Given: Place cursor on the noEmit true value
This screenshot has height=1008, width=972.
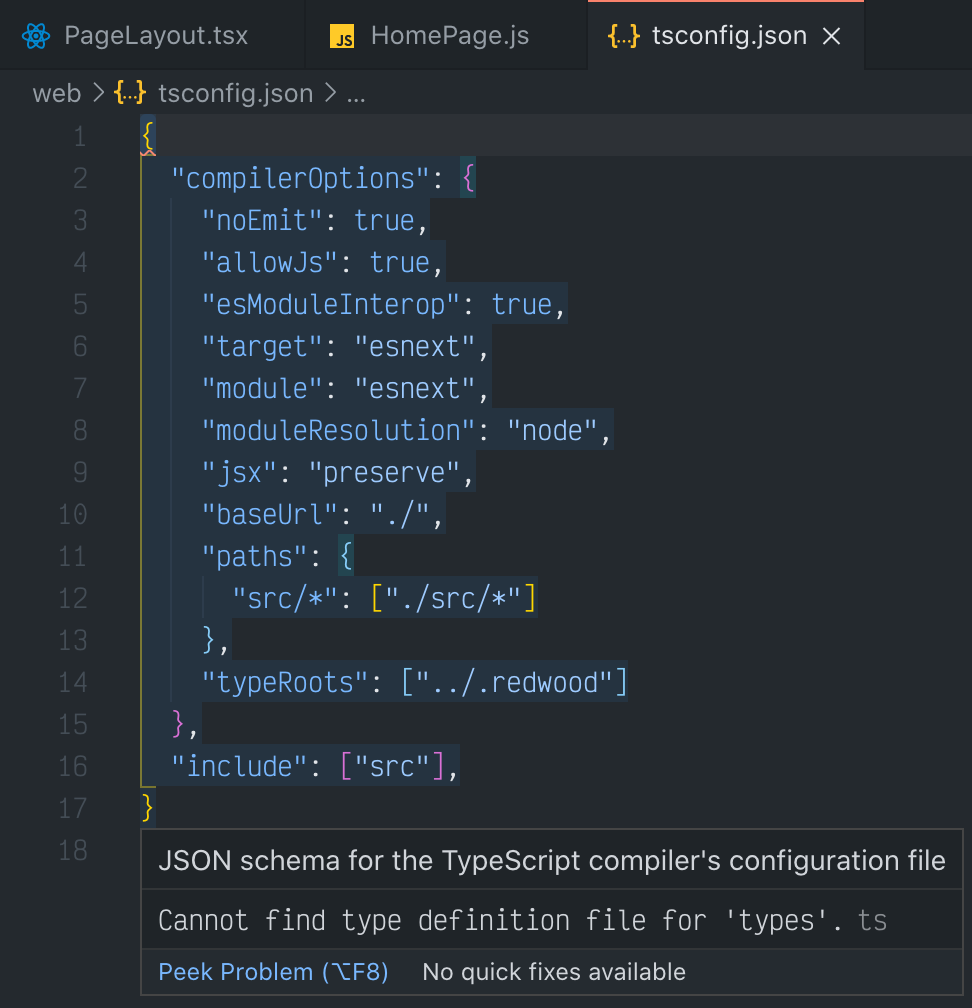Looking at the screenshot, I should (x=384, y=220).
